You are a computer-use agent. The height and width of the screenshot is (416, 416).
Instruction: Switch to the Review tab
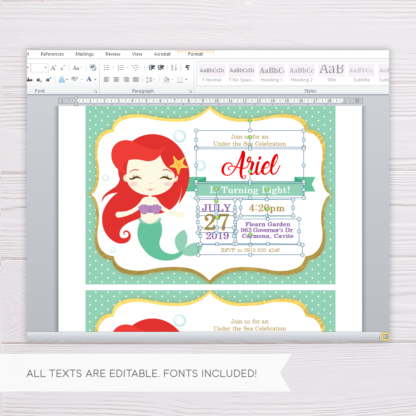(113, 54)
